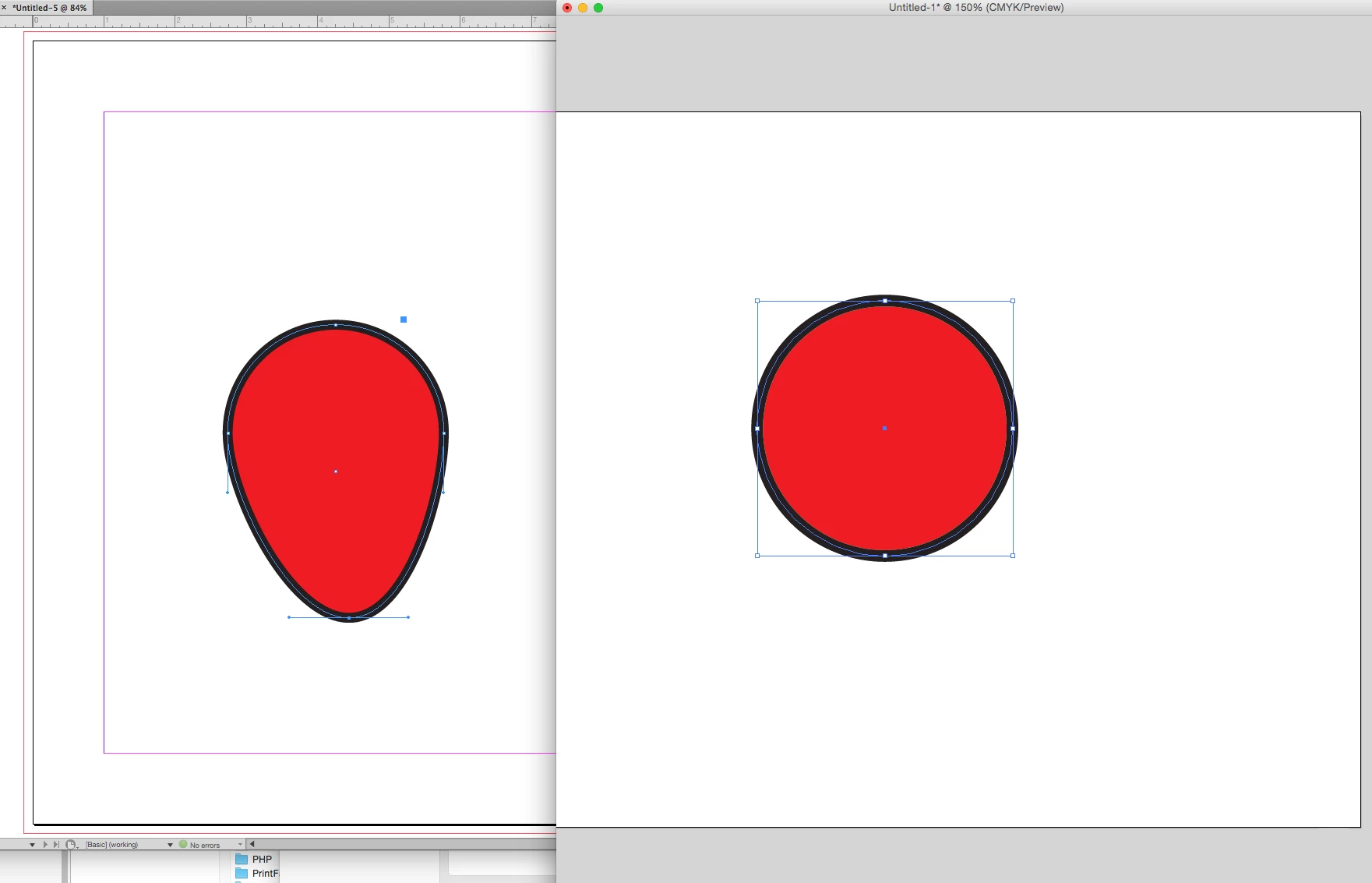Click the No errors status text

pyautogui.click(x=205, y=845)
